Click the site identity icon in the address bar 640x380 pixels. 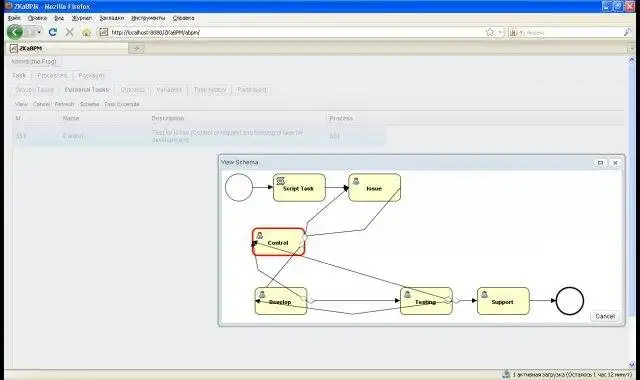coord(104,32)
